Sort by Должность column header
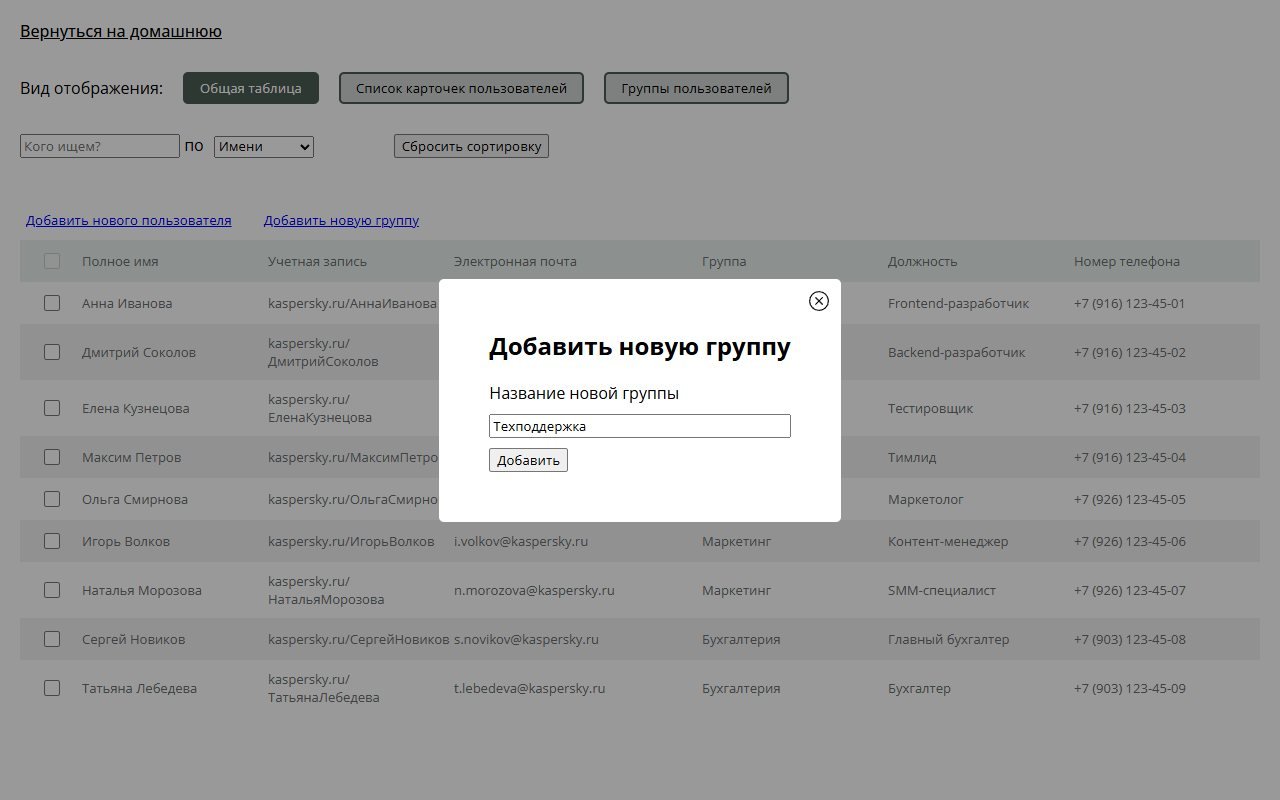1280x800 pixels. pyautogui.click(x=922, y=261)
